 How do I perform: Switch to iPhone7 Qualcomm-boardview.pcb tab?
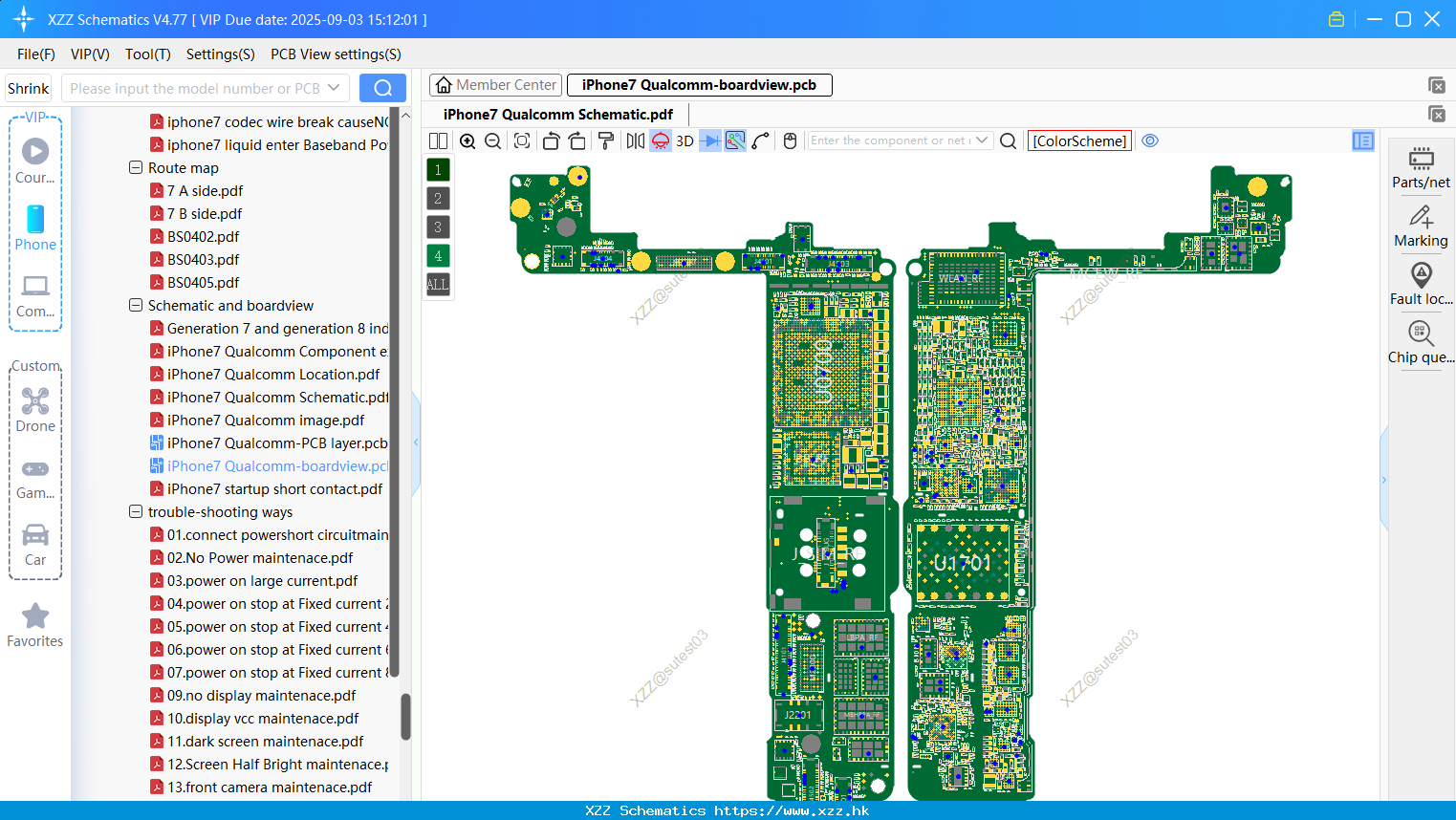click(x=699, y=85)
